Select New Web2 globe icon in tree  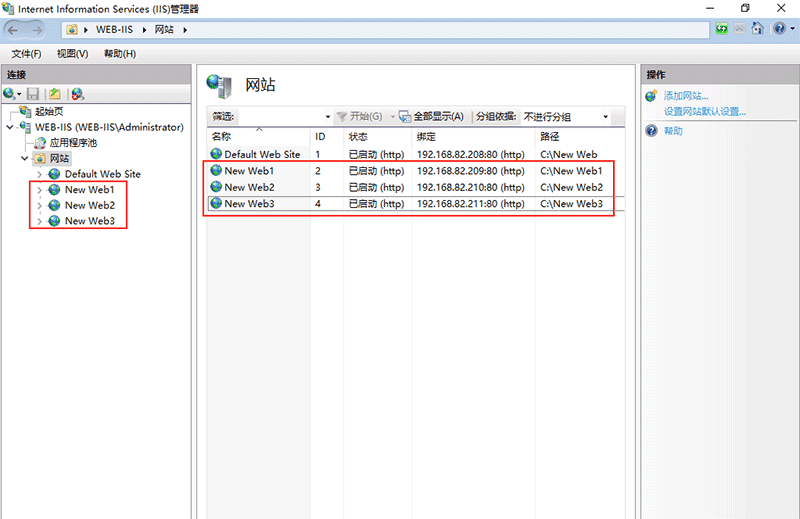tap(54, 205)
